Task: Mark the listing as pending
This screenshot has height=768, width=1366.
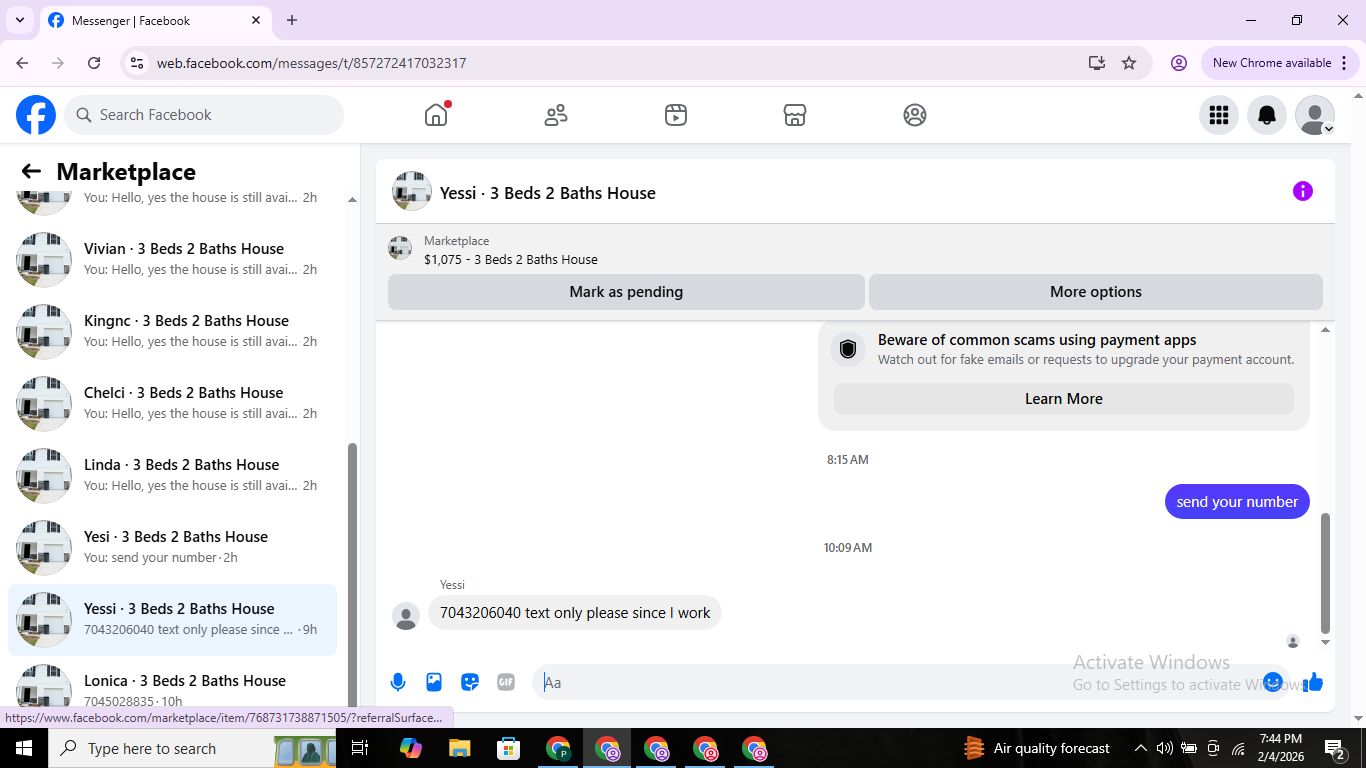Action: (626, 292)
